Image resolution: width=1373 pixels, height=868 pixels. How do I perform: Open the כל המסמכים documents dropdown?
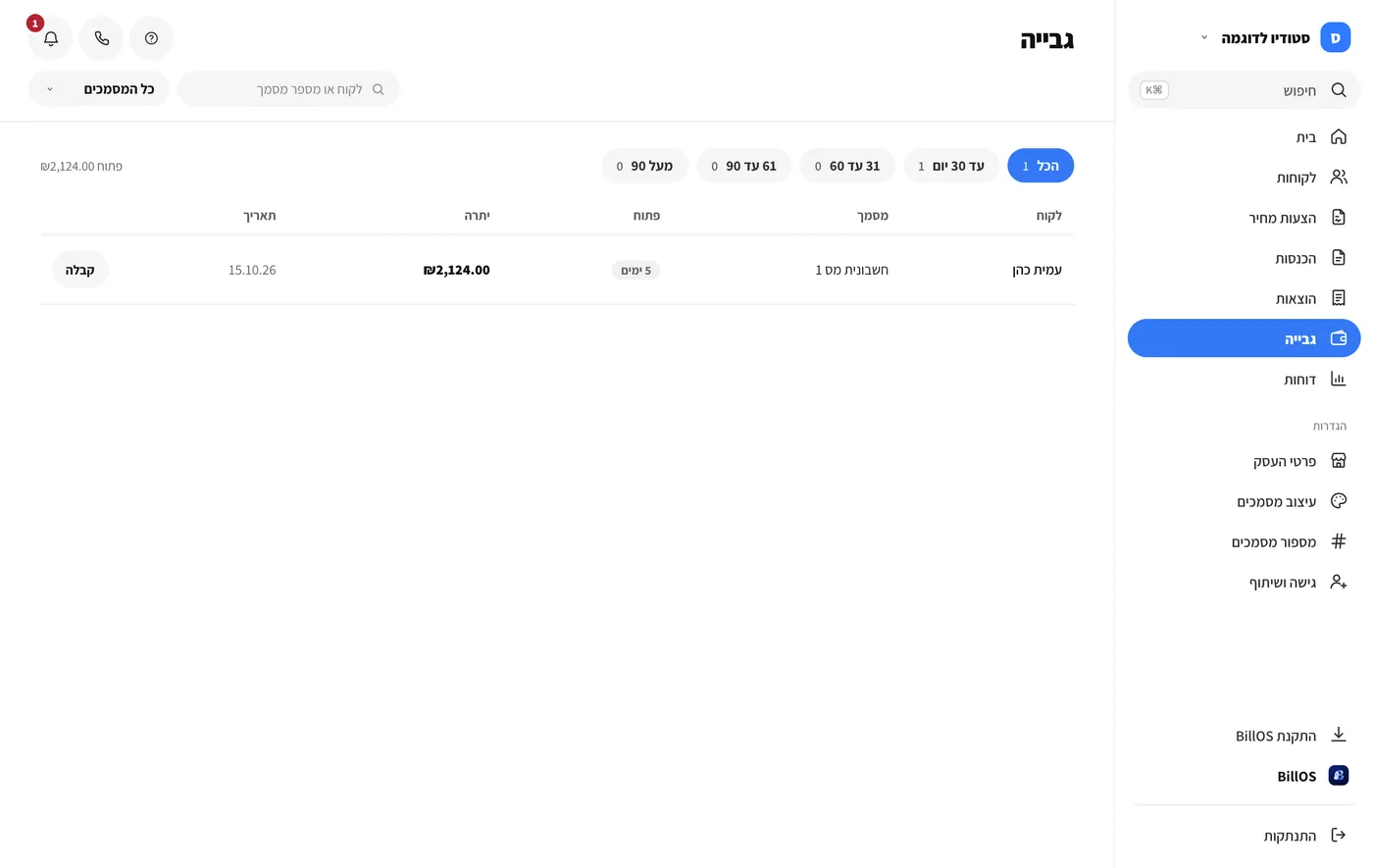[99, 89]
